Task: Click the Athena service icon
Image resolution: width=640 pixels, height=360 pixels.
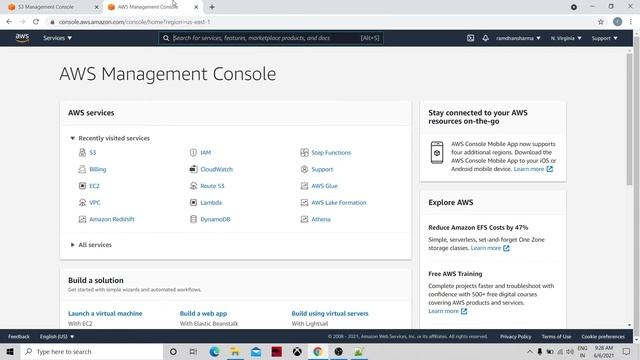Action: pyautogui.click(x=304, y=220)
